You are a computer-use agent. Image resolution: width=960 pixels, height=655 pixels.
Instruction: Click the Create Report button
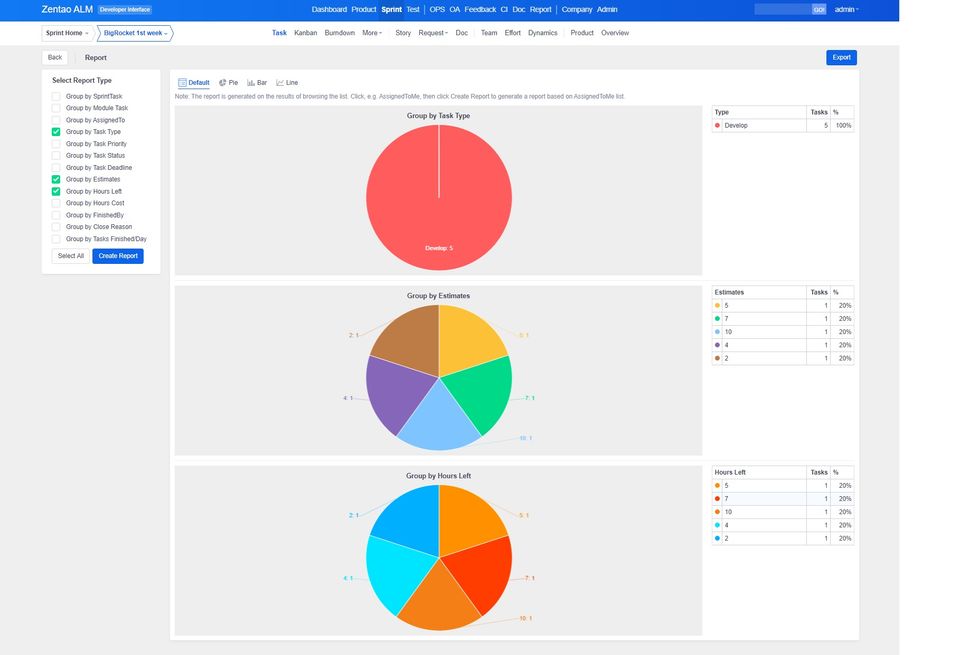[118, 256]
